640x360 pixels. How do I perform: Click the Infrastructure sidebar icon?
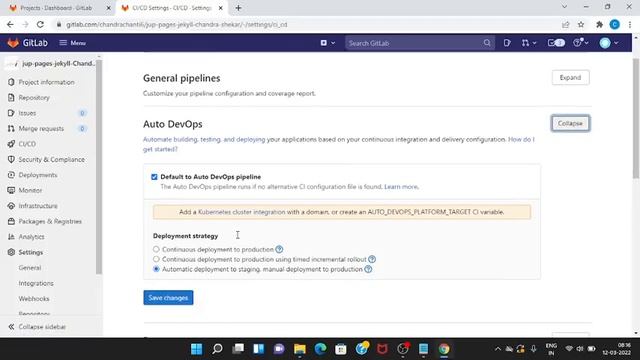click(x=11, y=206)
